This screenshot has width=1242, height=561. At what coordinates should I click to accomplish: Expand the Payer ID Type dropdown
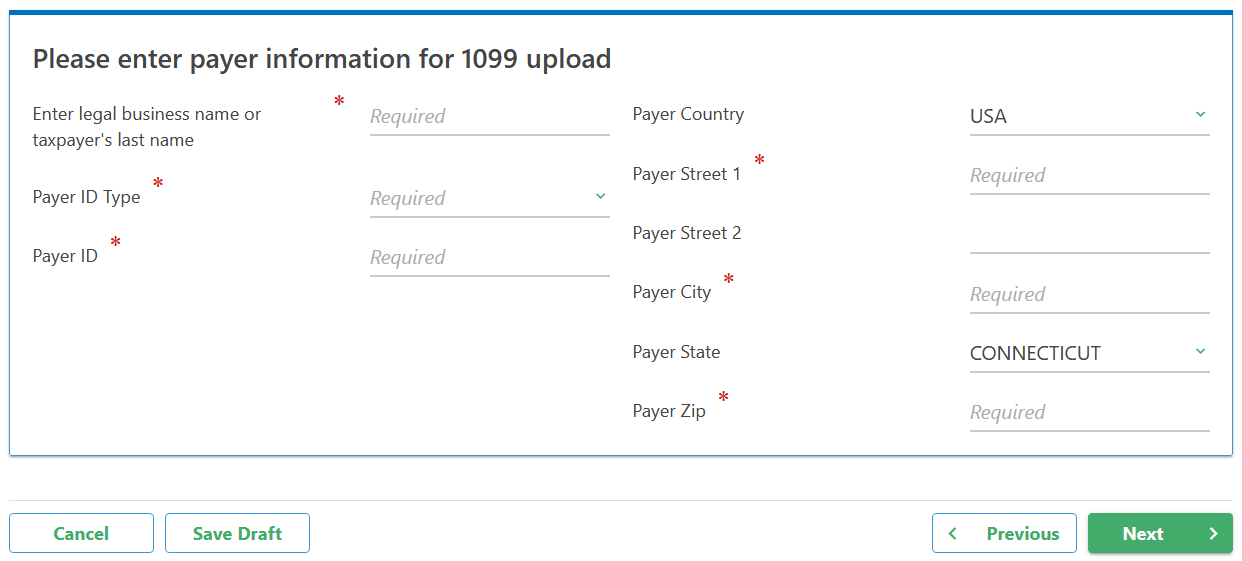[x=480, y=198]
